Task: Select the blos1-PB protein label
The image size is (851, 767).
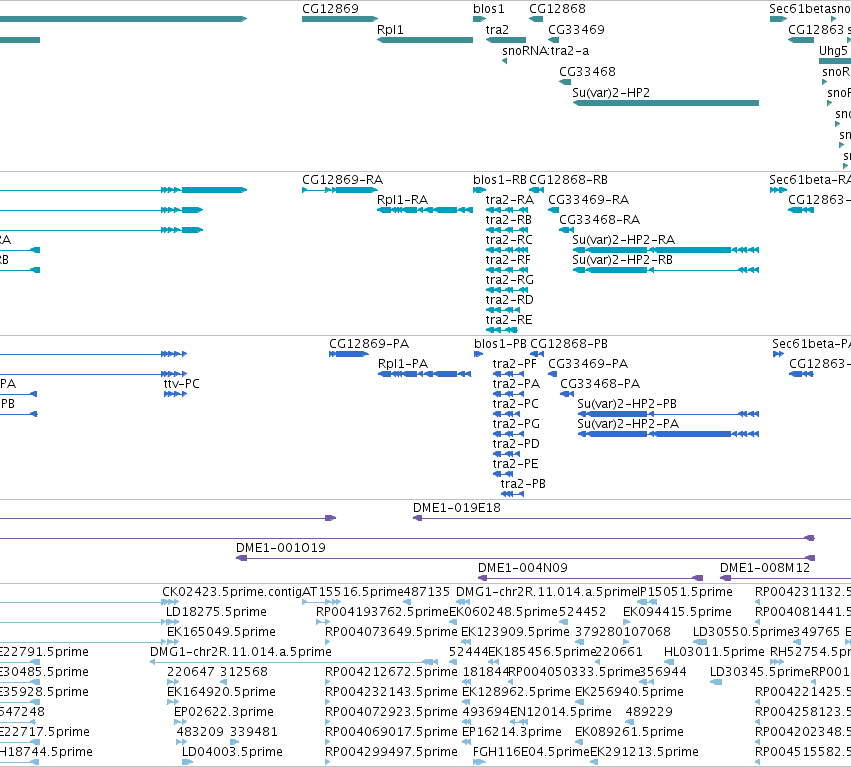Action: tap(500, 344)
